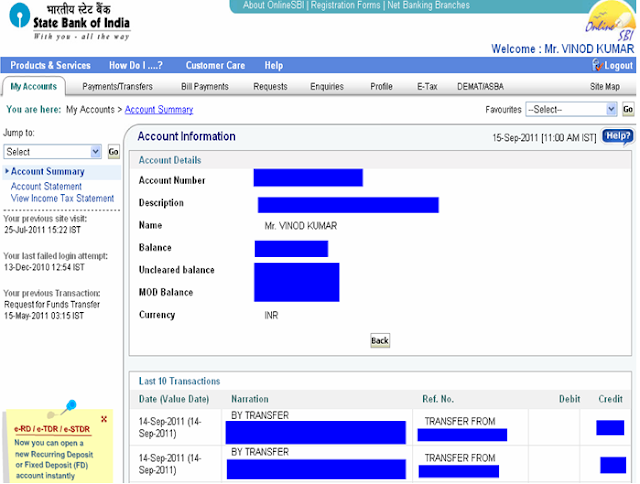
Task: Click the INR currency value
Action: click(x=271, y=315)
